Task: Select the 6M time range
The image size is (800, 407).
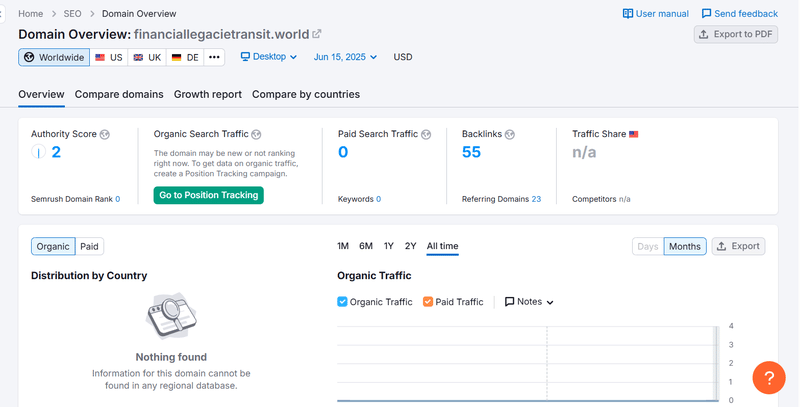Action: (x=366, y=246)
